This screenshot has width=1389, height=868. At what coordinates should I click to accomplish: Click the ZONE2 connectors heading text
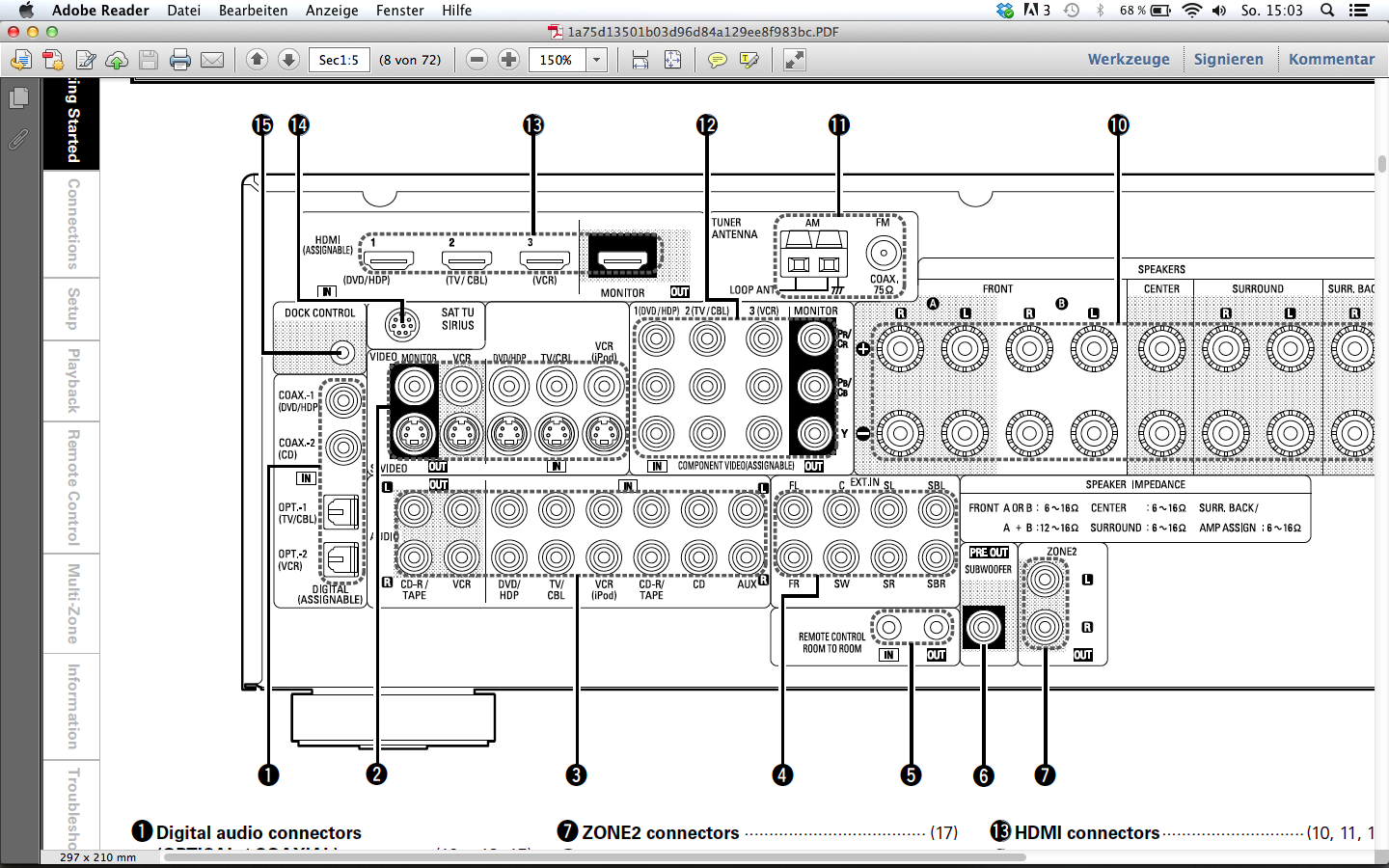(x=661, y=832)
